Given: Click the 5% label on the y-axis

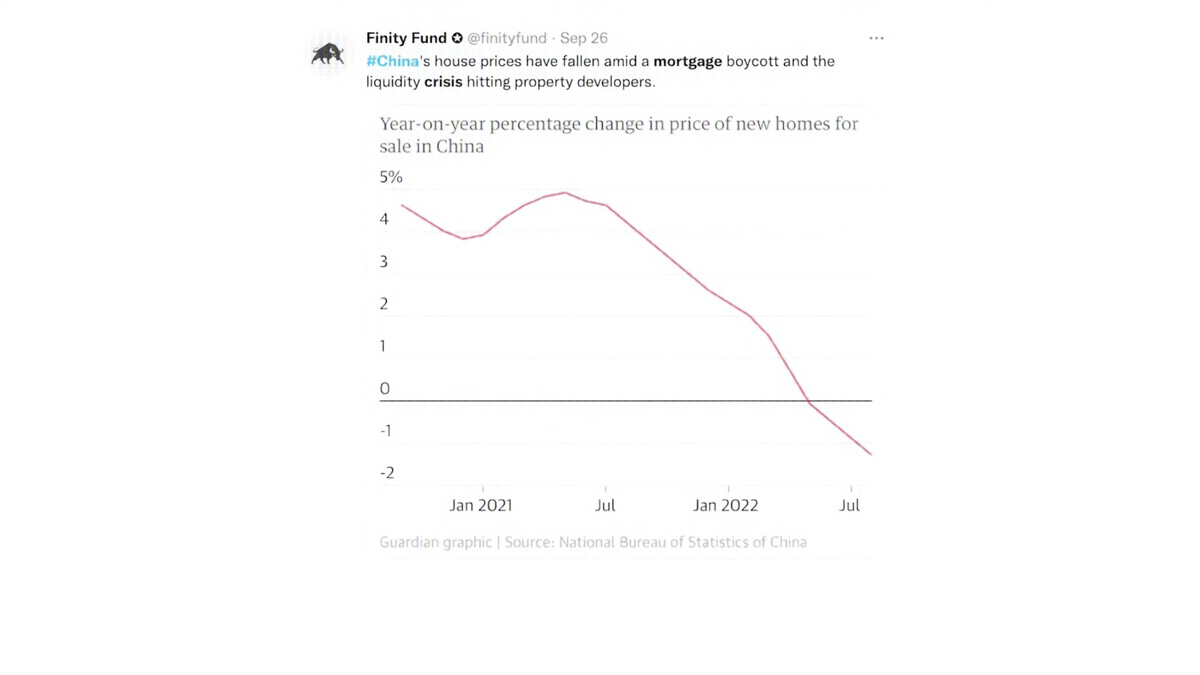Looking at the screenshot, I should click(391, 177).
